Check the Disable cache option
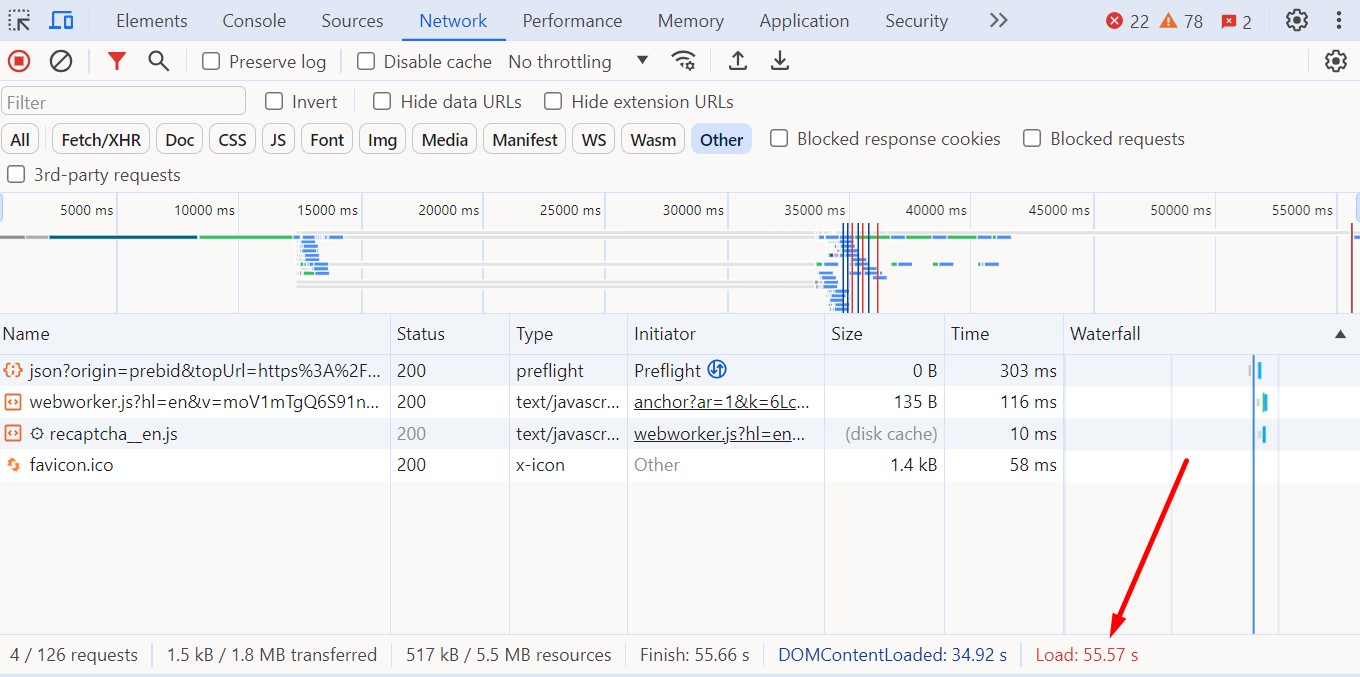This screenshot has height=677, width=1360. [x=366, y=62]
